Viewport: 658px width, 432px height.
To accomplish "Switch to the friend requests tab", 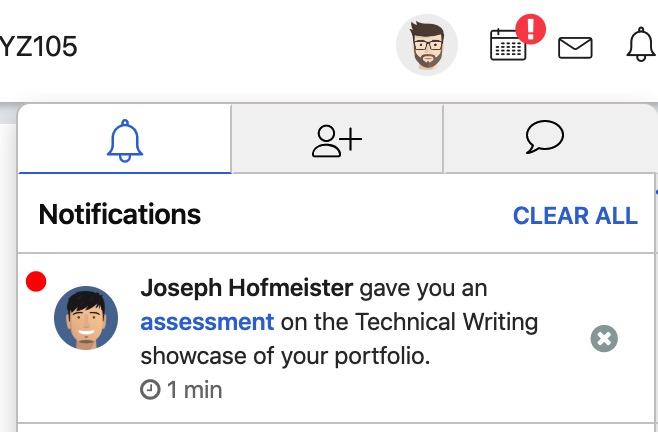I will (x=337, y=140).
